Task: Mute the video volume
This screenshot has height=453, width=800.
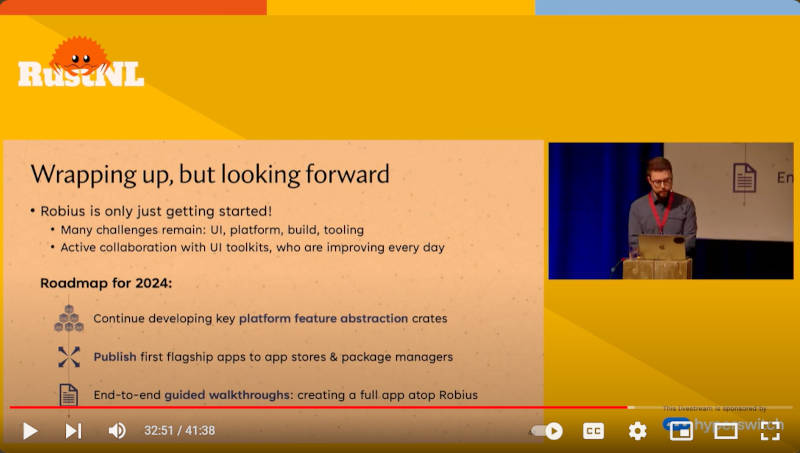Action: (117, 431)
